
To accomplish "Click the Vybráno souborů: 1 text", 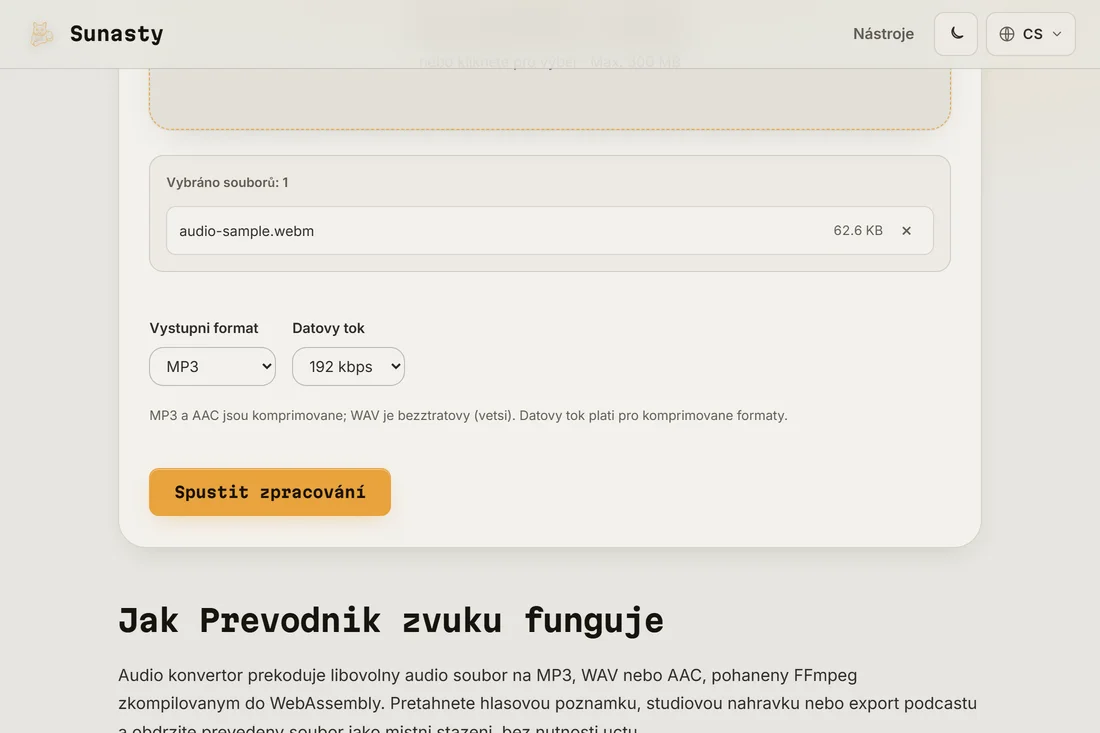I will coord(227,182).
